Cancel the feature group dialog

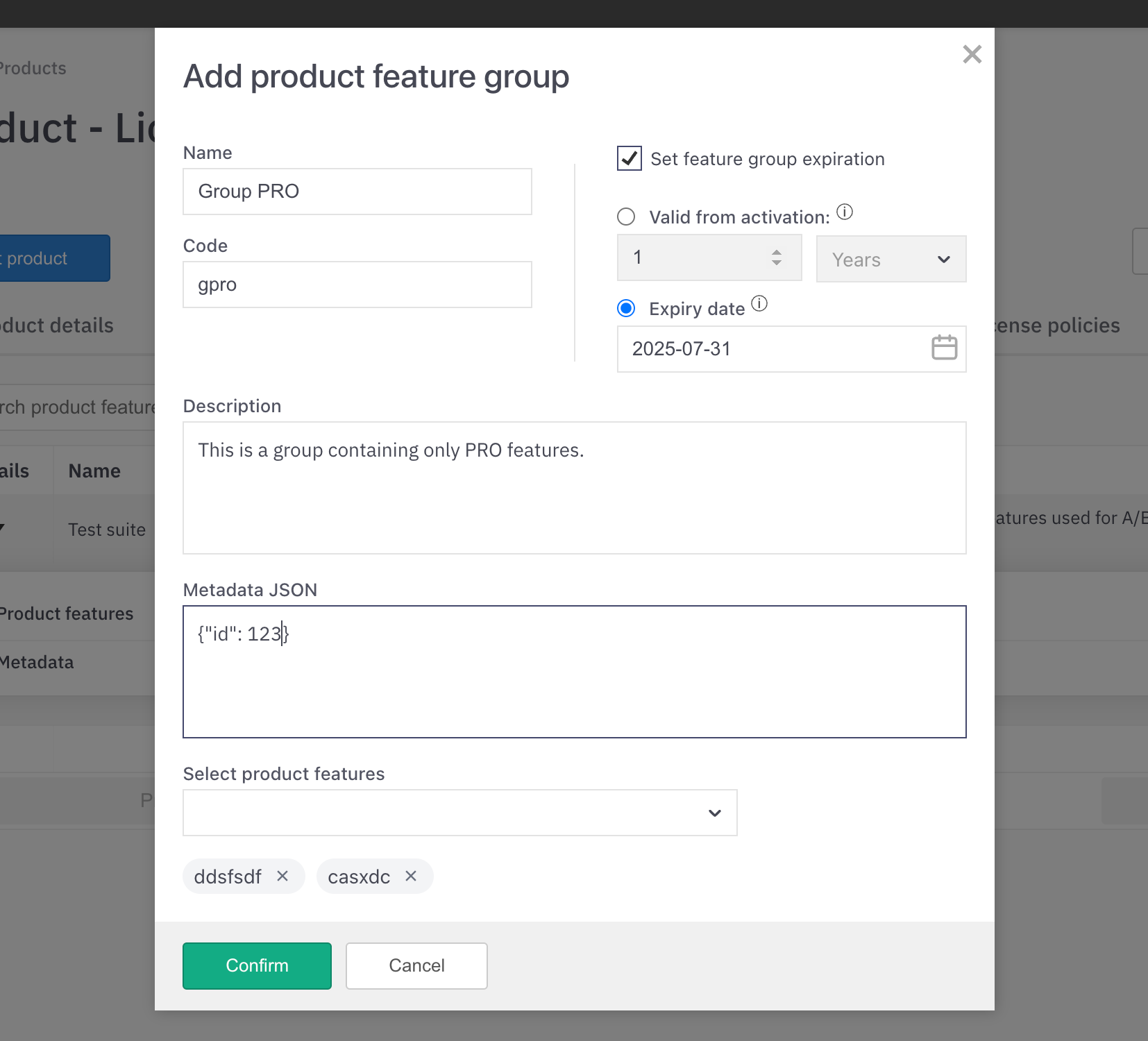tap(416, 965)
